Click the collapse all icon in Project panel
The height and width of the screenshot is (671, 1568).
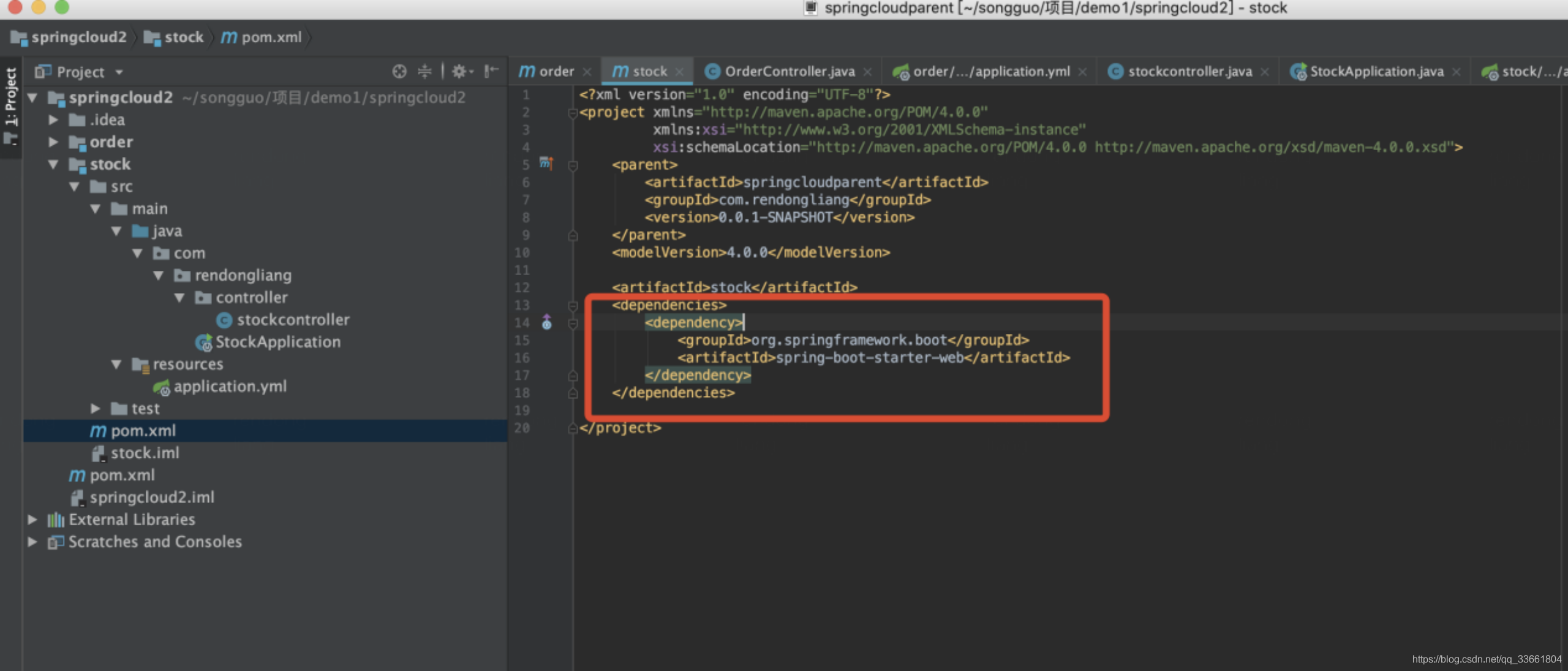(x=424, y=72)
